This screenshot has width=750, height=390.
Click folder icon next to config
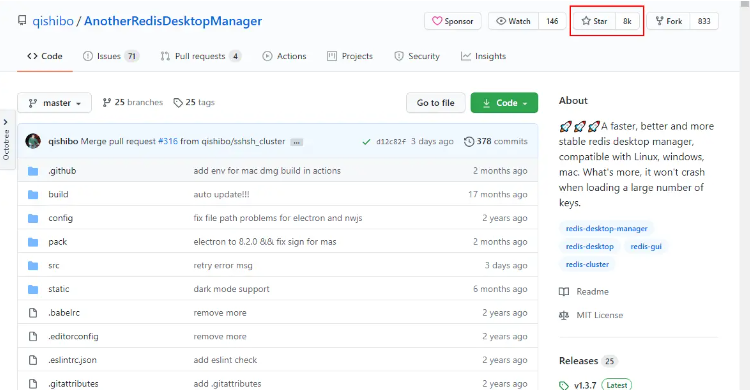(x=33, y=218)
